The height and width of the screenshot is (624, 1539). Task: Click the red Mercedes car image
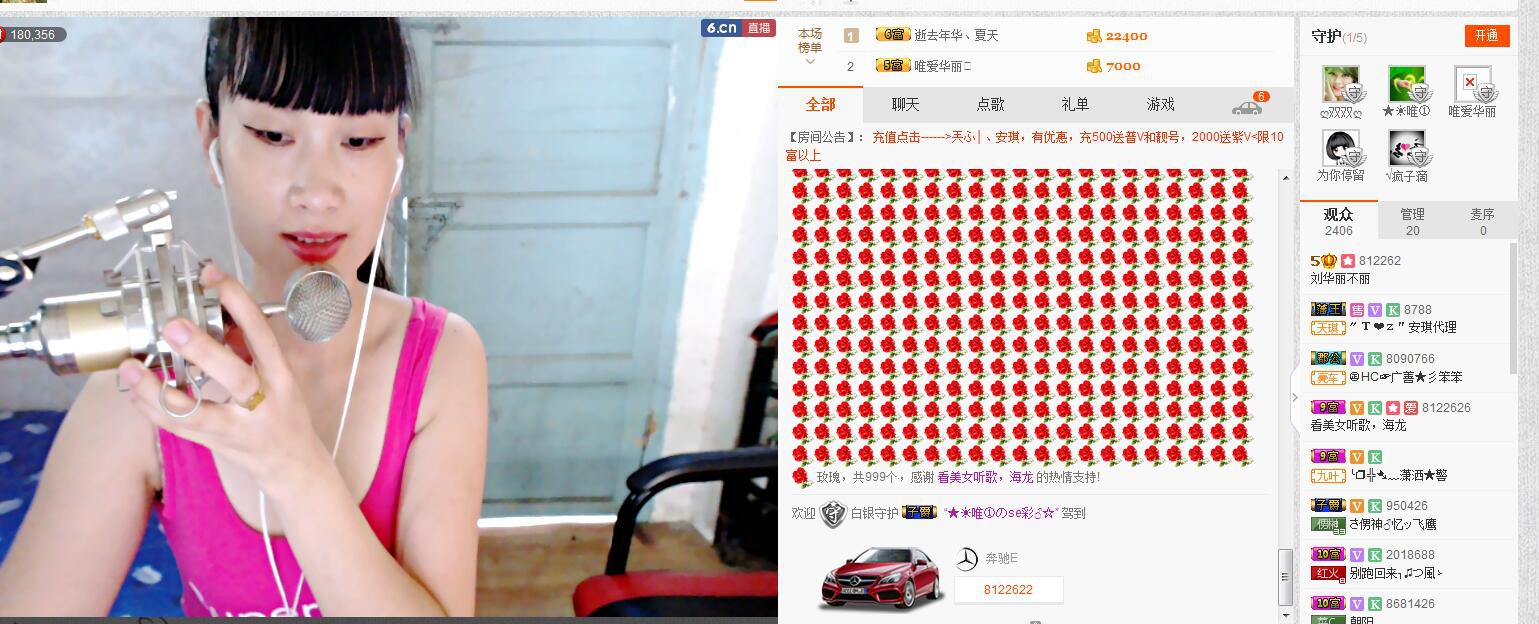(x=879, y=577)
